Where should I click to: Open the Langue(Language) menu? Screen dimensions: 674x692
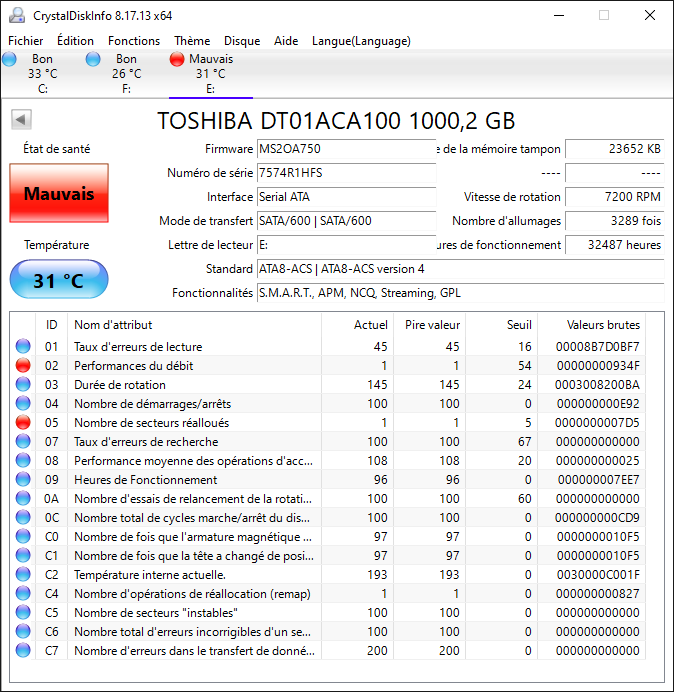(361, 41)
